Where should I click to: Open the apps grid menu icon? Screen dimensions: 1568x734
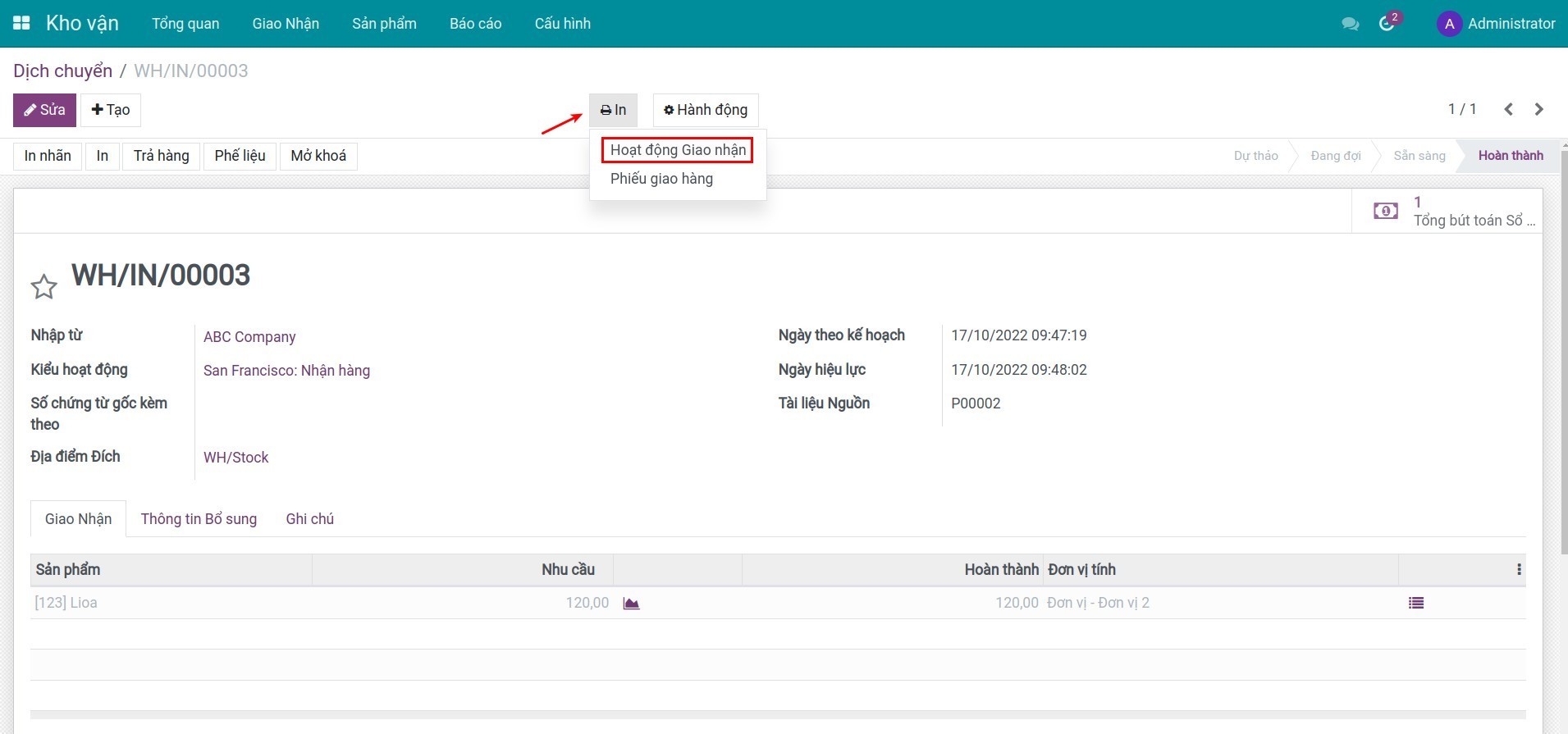pyautogui.click(x=22, y=23)
